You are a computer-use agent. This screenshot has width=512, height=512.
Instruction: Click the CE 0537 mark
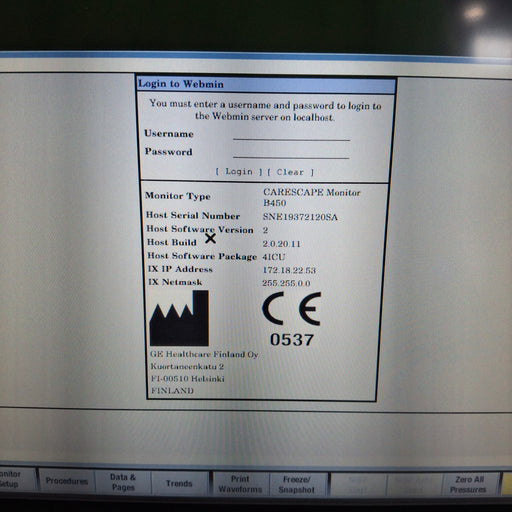click(x=292, y=319)
